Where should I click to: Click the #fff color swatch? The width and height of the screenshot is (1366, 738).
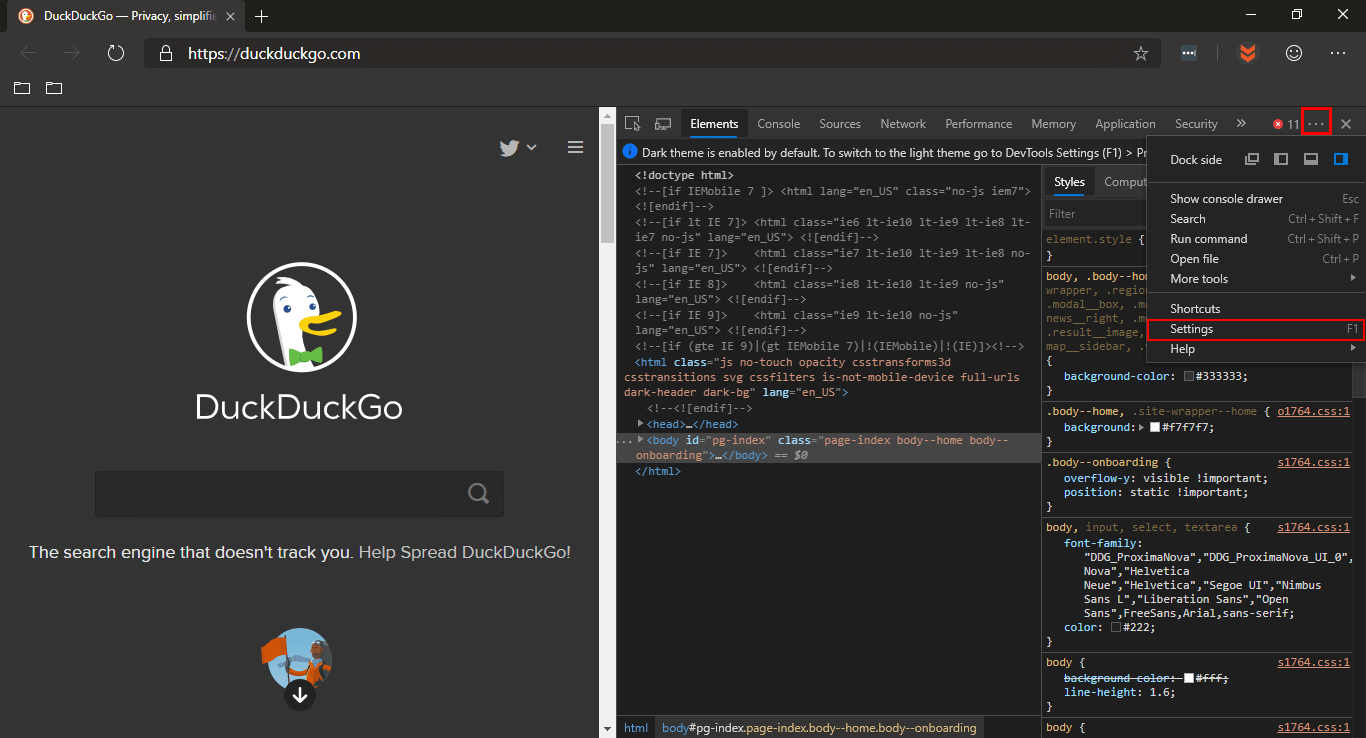1189,678
